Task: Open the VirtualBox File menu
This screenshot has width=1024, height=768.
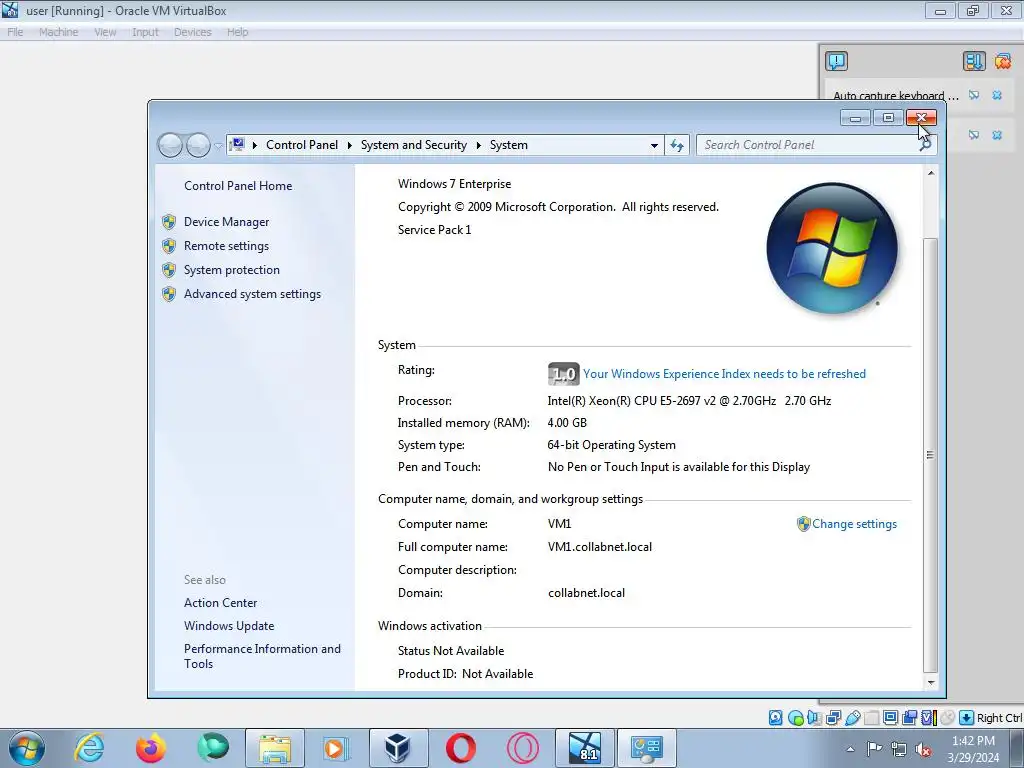Action: point(15,32)
